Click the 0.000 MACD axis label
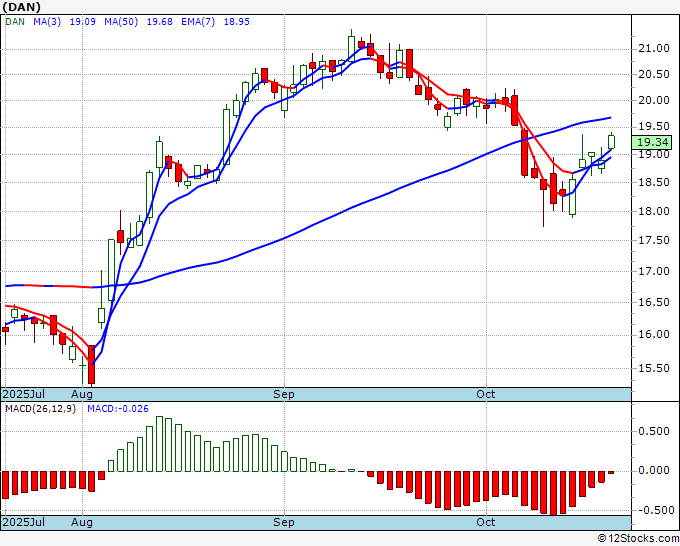Viewport: 680px width, 546px height. [654, 471]
